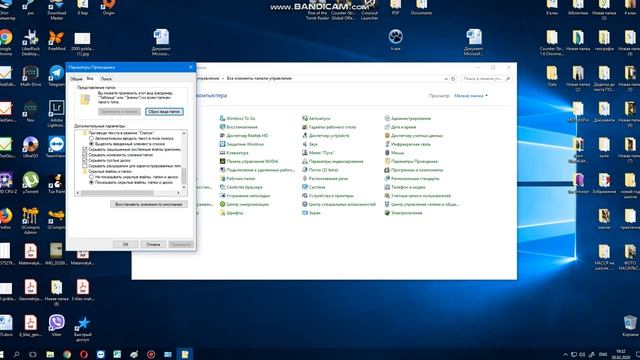This screenshot has height=360, width=640.
Task: Toggle 'Скрывать конфликты слияния папок' checkbox
Action: point(85,155)
